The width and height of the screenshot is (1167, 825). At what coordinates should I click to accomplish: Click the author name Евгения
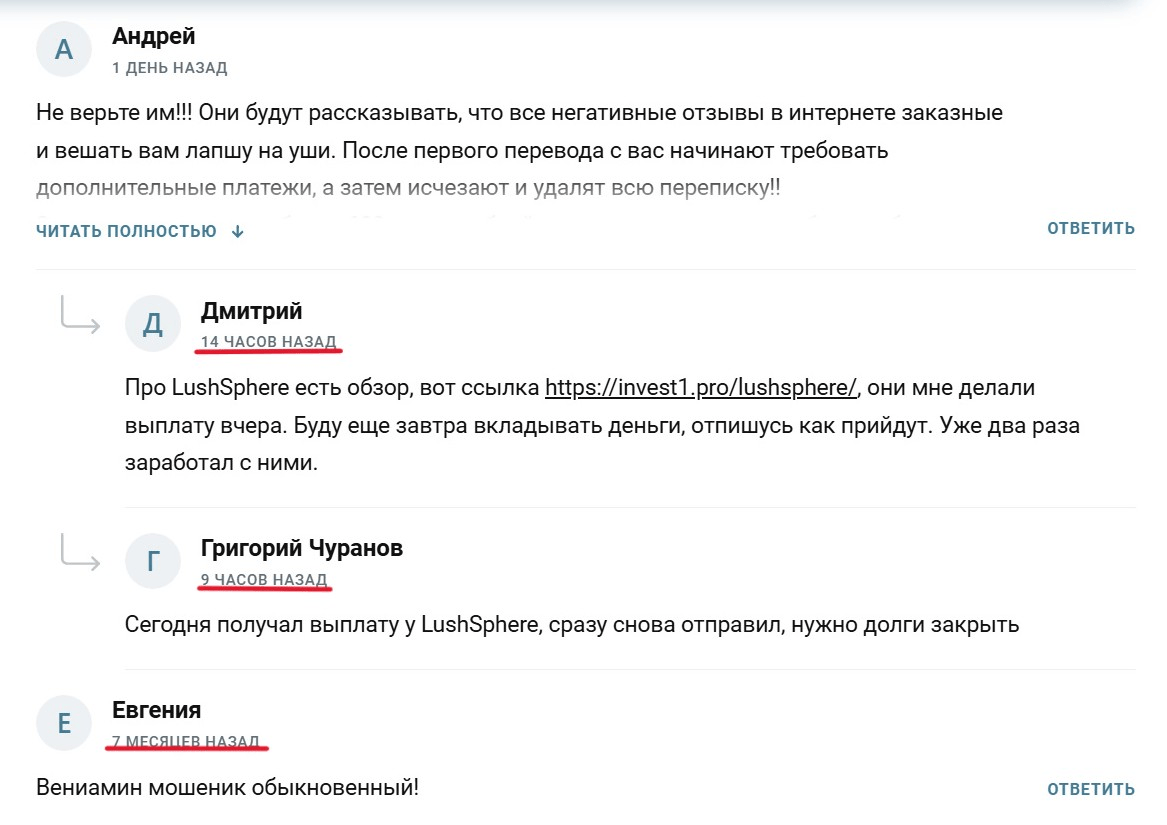tap(157, 710)
